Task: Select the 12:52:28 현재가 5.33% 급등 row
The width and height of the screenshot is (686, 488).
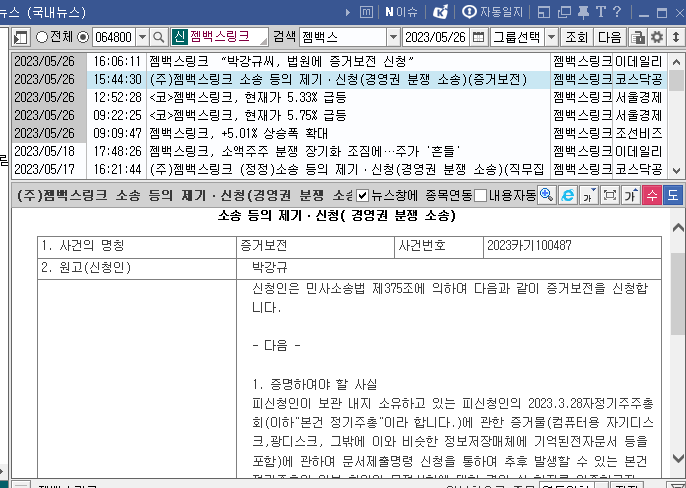Action: [340, 97]
